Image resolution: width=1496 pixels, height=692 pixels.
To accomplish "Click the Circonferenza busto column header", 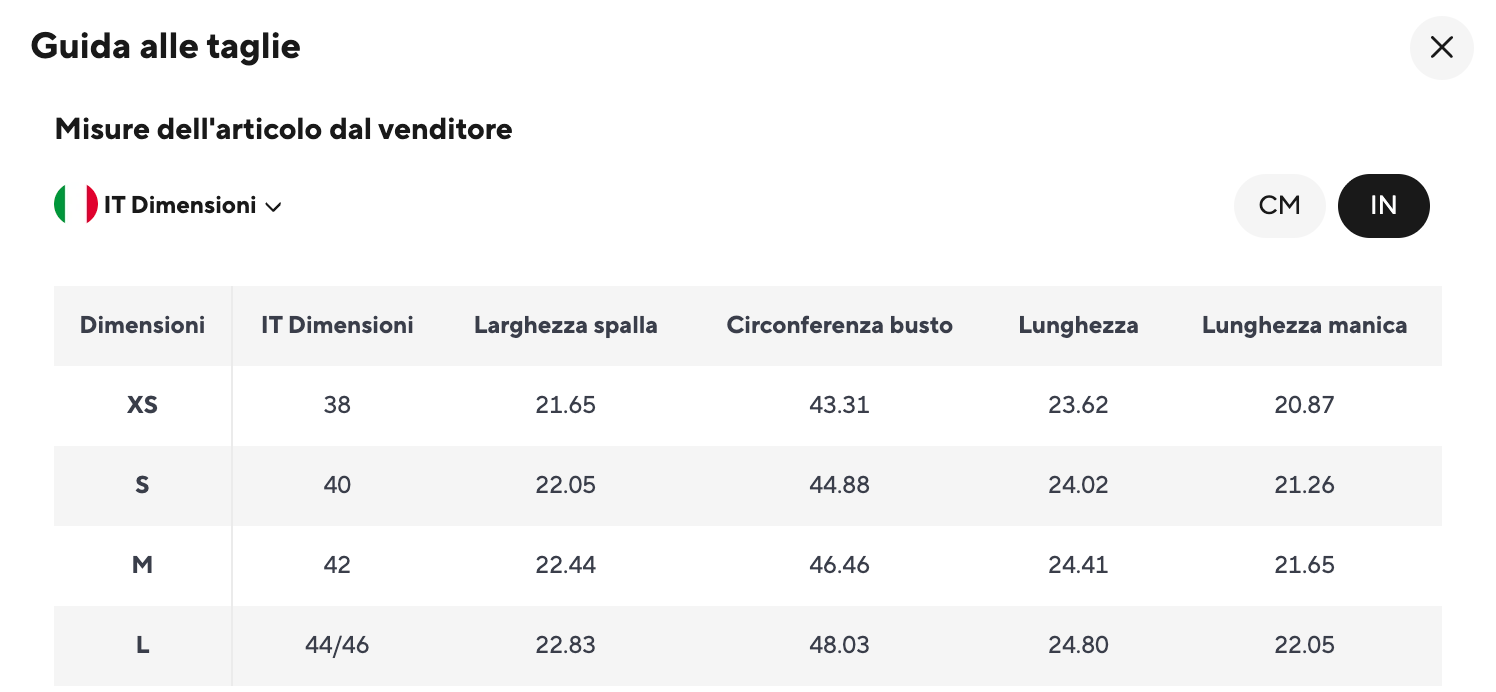I will click(839, 325).
